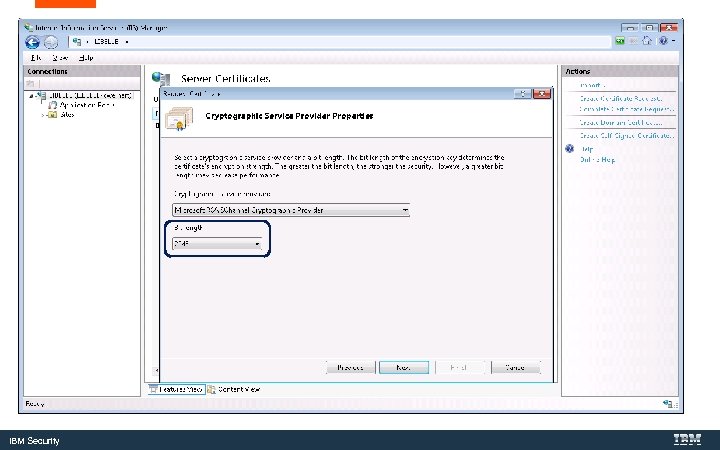Click the Application Pools icon
The width and height of the screenshot is (720, 450).
coord(52,105)
